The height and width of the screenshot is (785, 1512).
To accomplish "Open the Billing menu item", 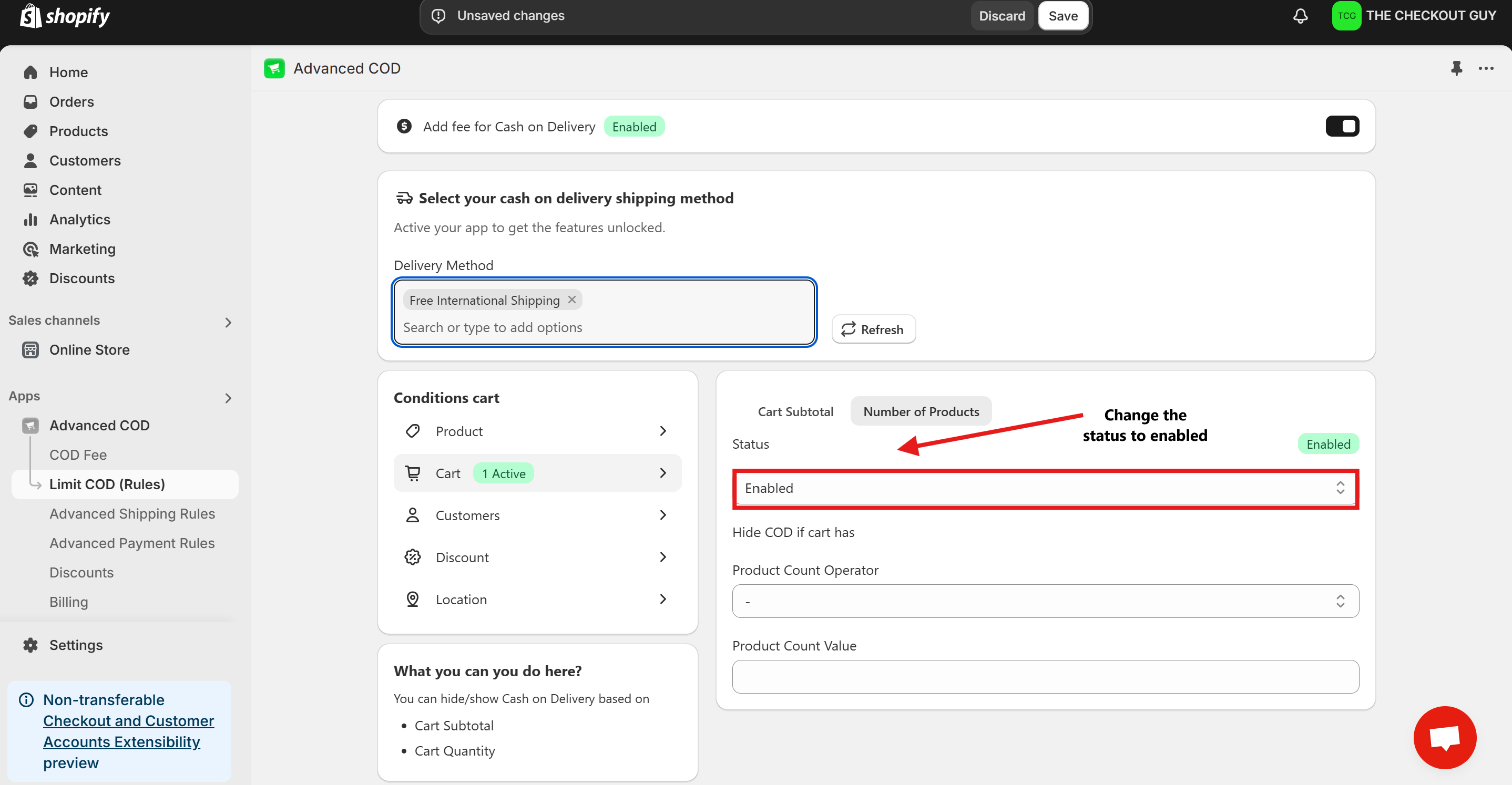I will [69, 602].
